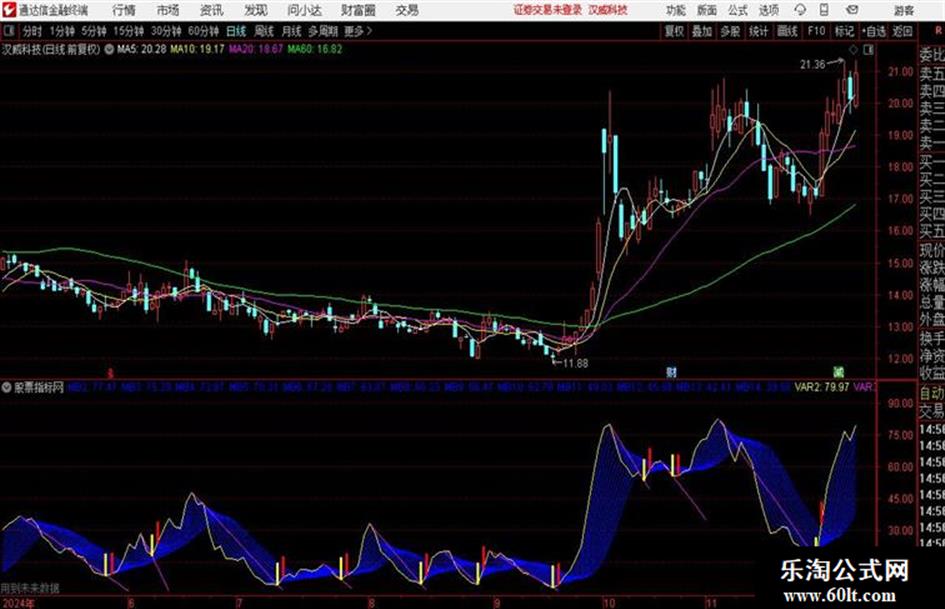Open the F10 company info button
This screenshot has height=609, width=945.
click(816, 31)
